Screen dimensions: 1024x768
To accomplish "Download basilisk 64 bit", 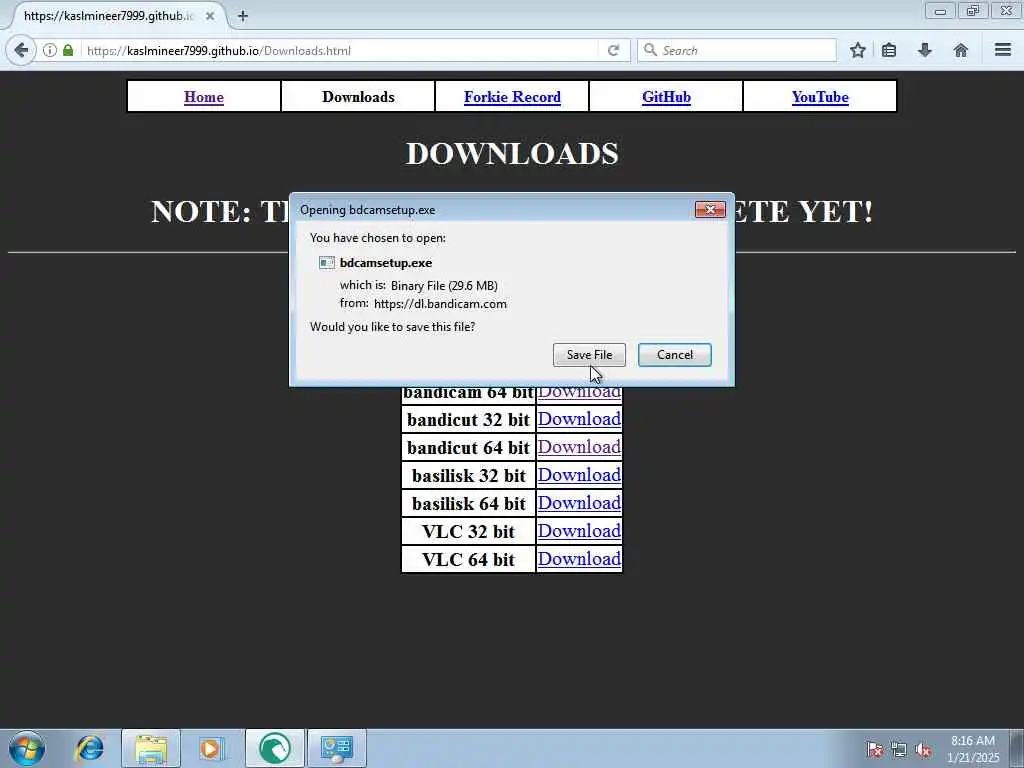I will coord(579,503).
